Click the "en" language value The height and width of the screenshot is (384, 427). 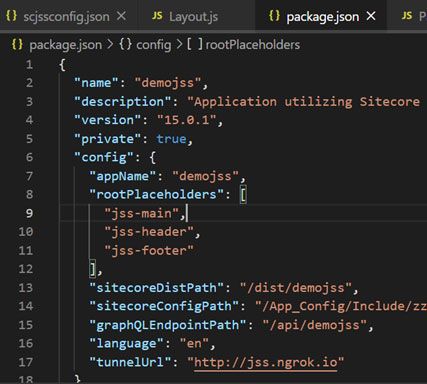click(x=194, y=343)
